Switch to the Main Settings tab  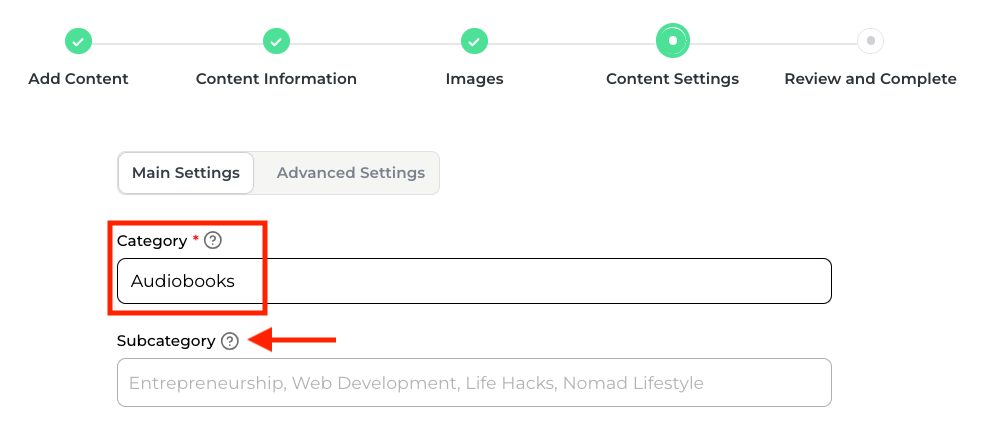pos(186,173)
